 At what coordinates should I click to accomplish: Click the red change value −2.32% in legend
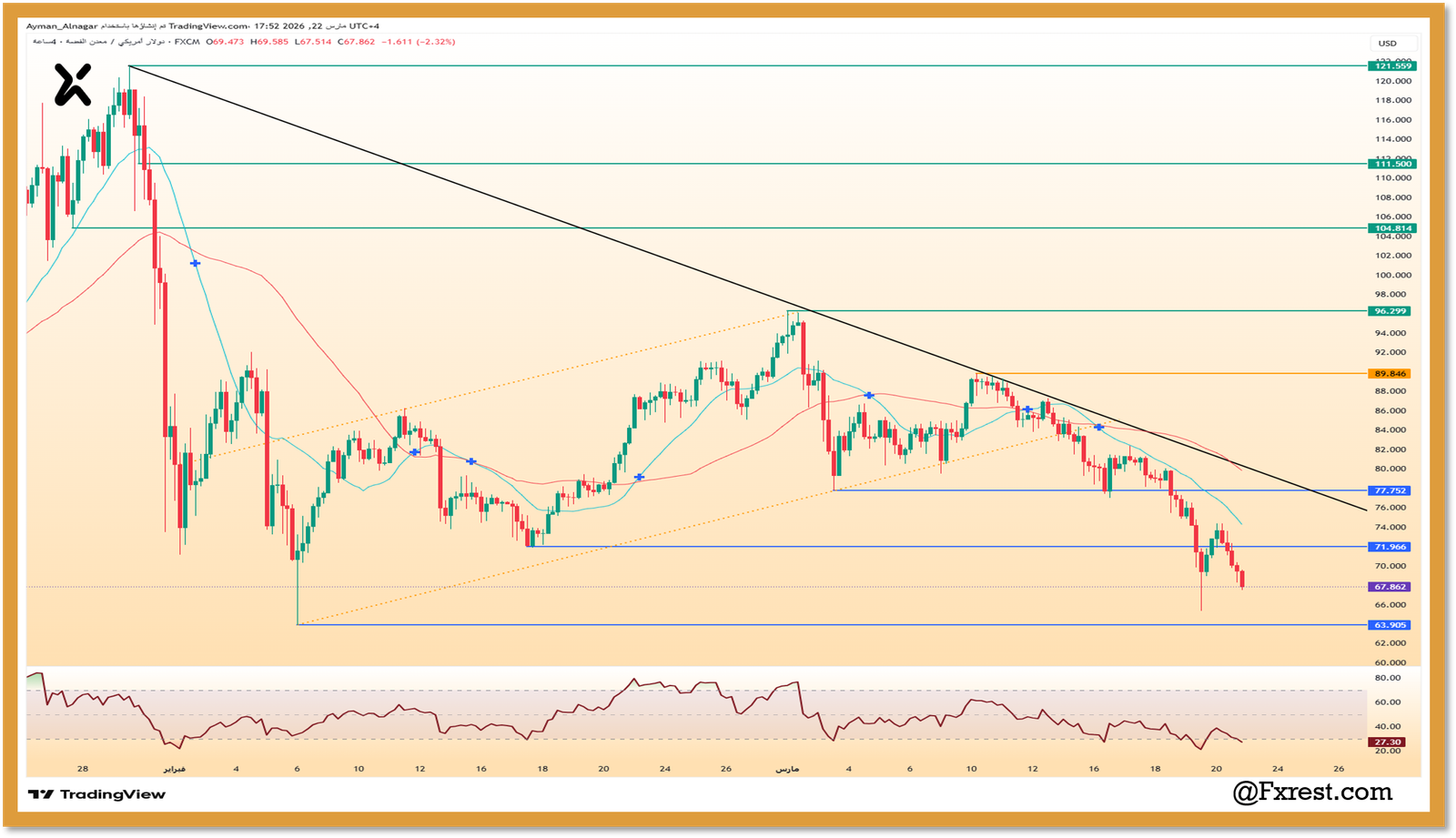point(435,42)
